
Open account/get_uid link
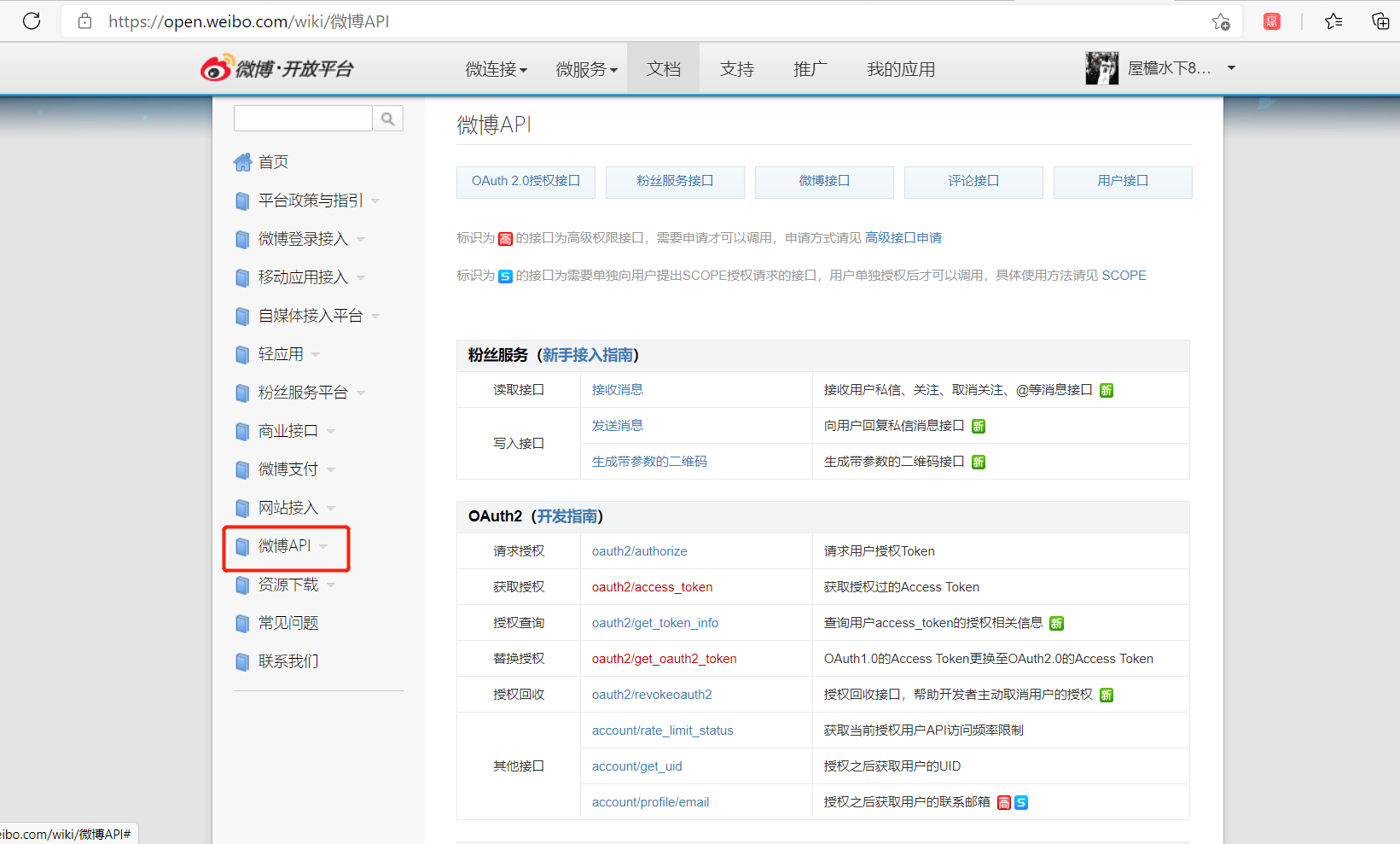click(637, 766)
